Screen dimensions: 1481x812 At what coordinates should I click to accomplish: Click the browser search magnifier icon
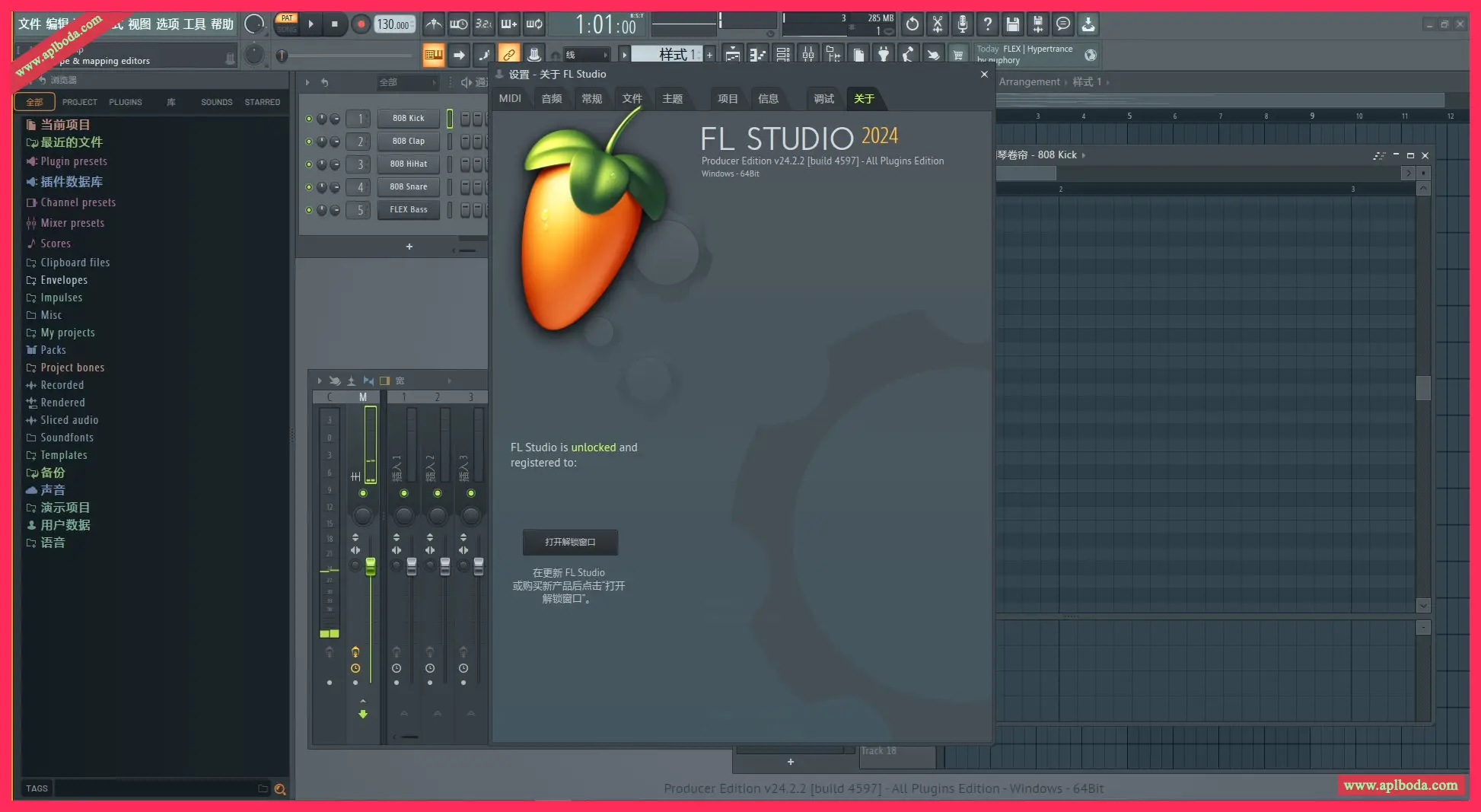click(280, 789)
